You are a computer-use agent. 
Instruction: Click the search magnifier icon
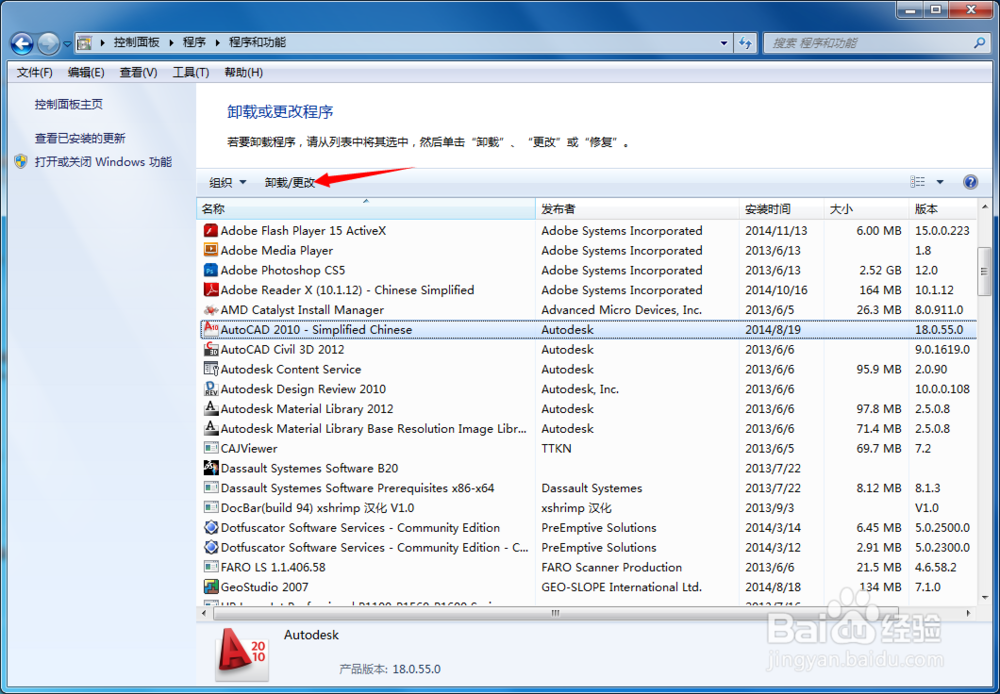979,43
